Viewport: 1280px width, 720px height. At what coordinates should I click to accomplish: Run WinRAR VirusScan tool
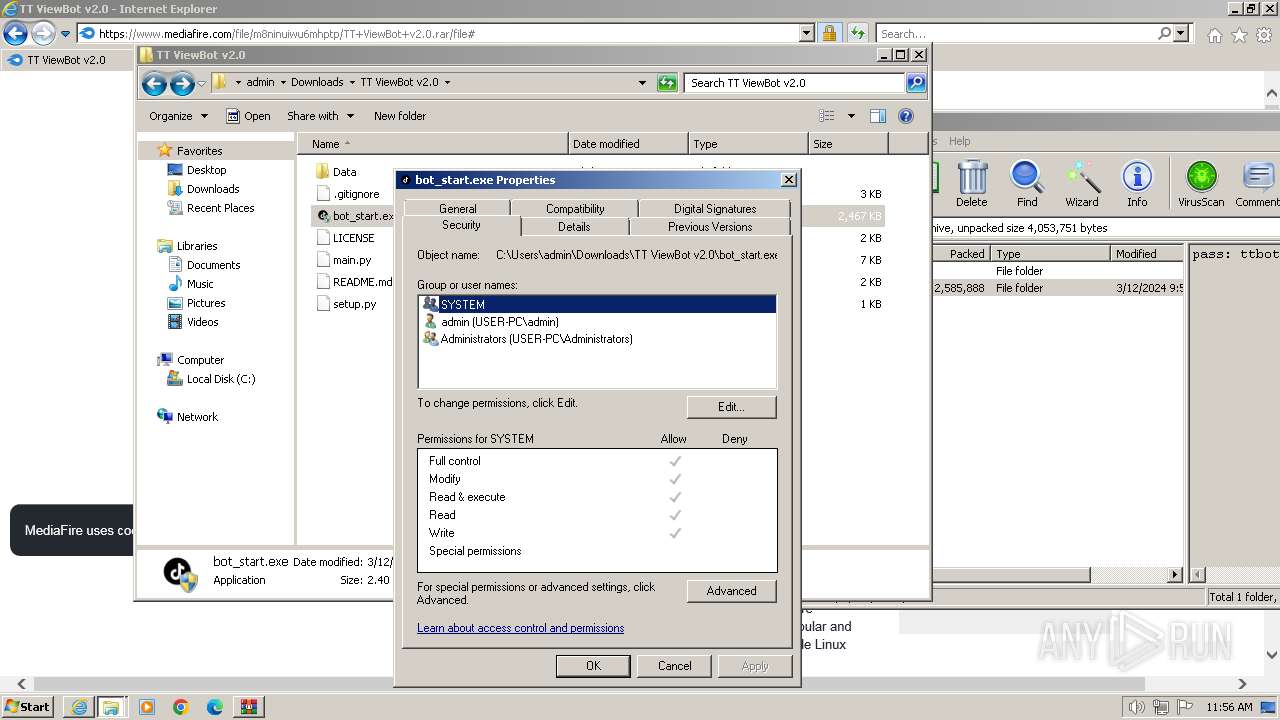[x=1201, y=184]
